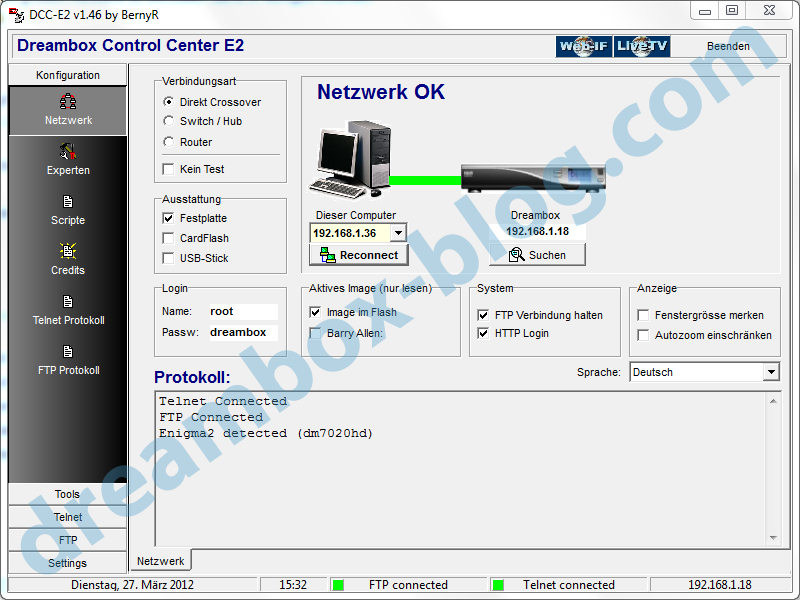The image size is (800, 600).
Task: Click the Web-IF globe button
Action: click(584, 46)
